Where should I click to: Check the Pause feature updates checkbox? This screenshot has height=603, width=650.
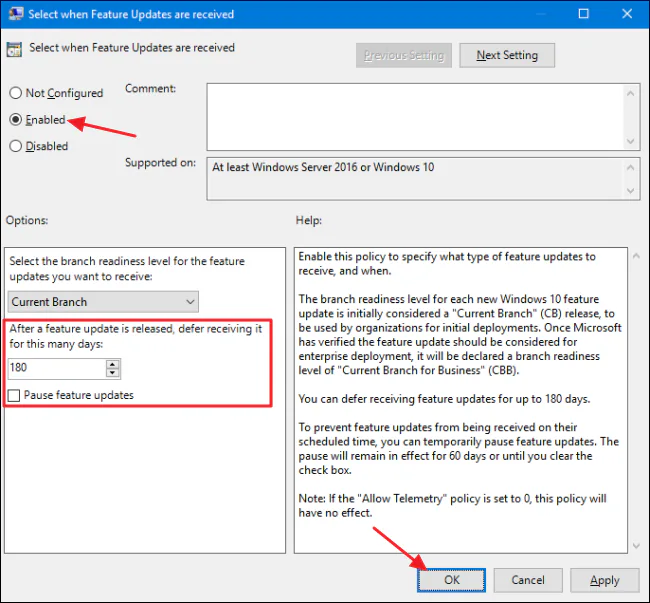(x=14, y=395)
